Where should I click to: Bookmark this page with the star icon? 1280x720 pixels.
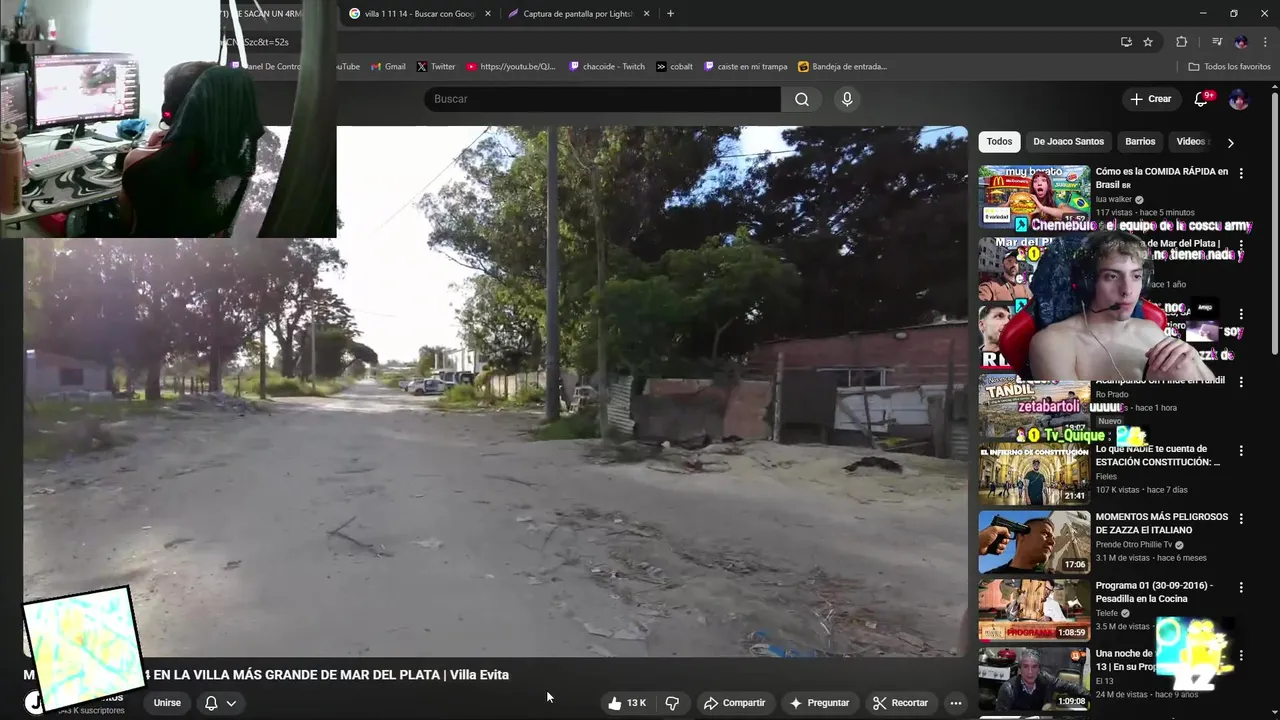[x=1148, y=42]
